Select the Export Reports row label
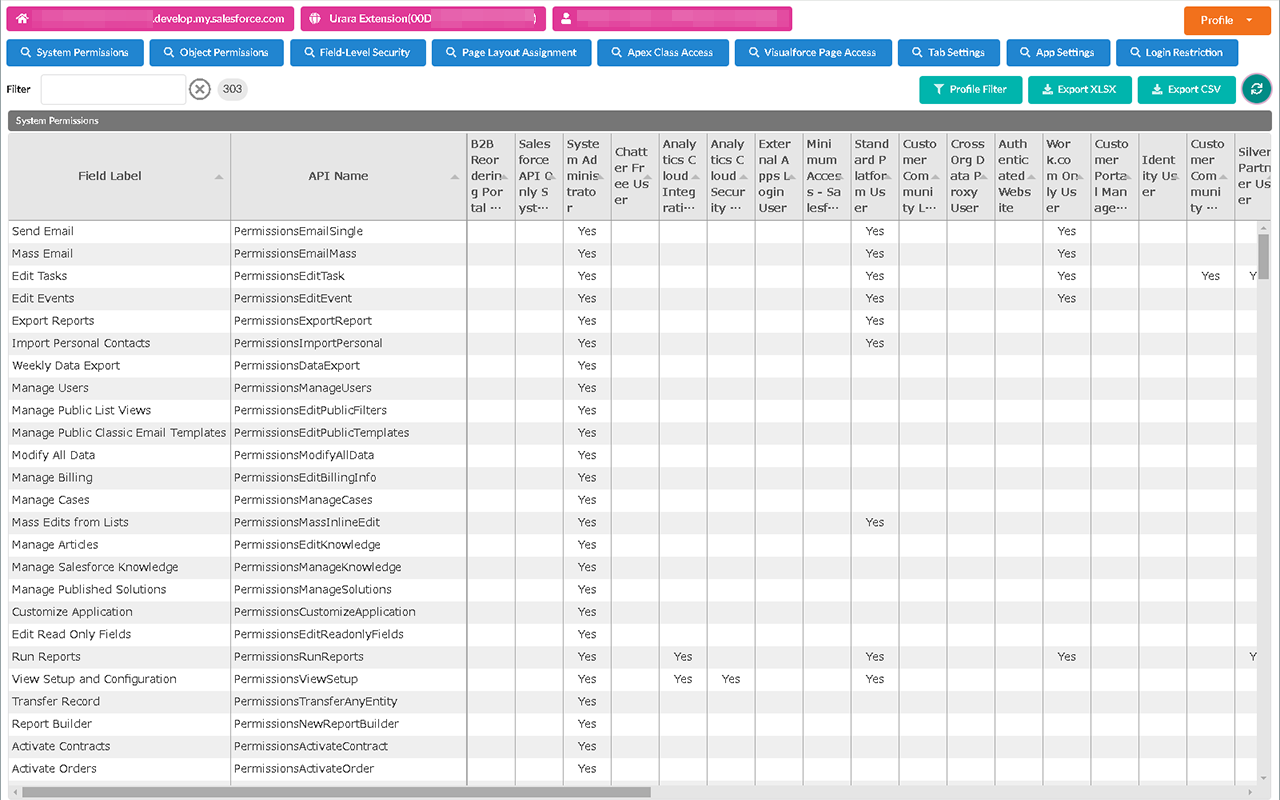The height and width of the screenshot is (800, 1280). point(53,321)
